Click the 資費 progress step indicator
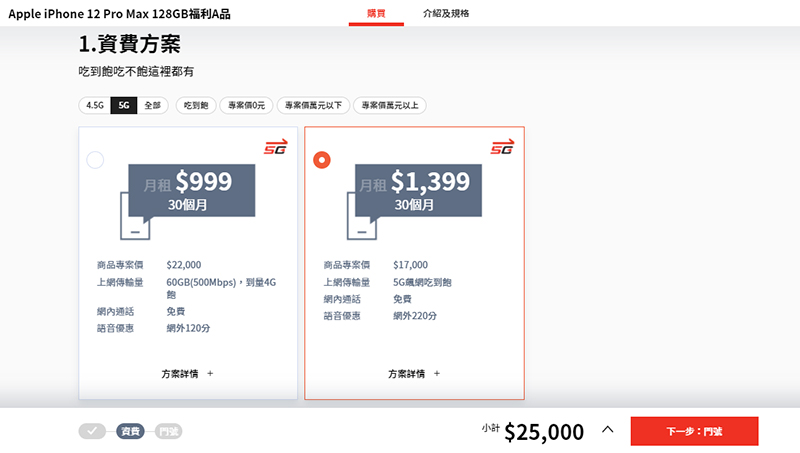The width and height of the screenshot is (800, 453). (x=130, y=431)
